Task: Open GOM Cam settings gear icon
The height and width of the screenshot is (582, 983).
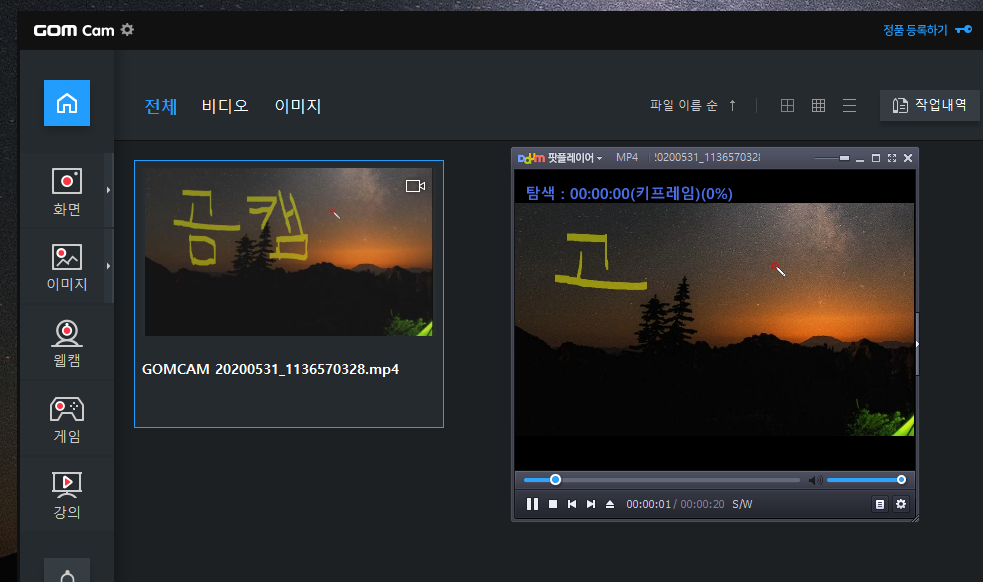Action: coord(127,29)
